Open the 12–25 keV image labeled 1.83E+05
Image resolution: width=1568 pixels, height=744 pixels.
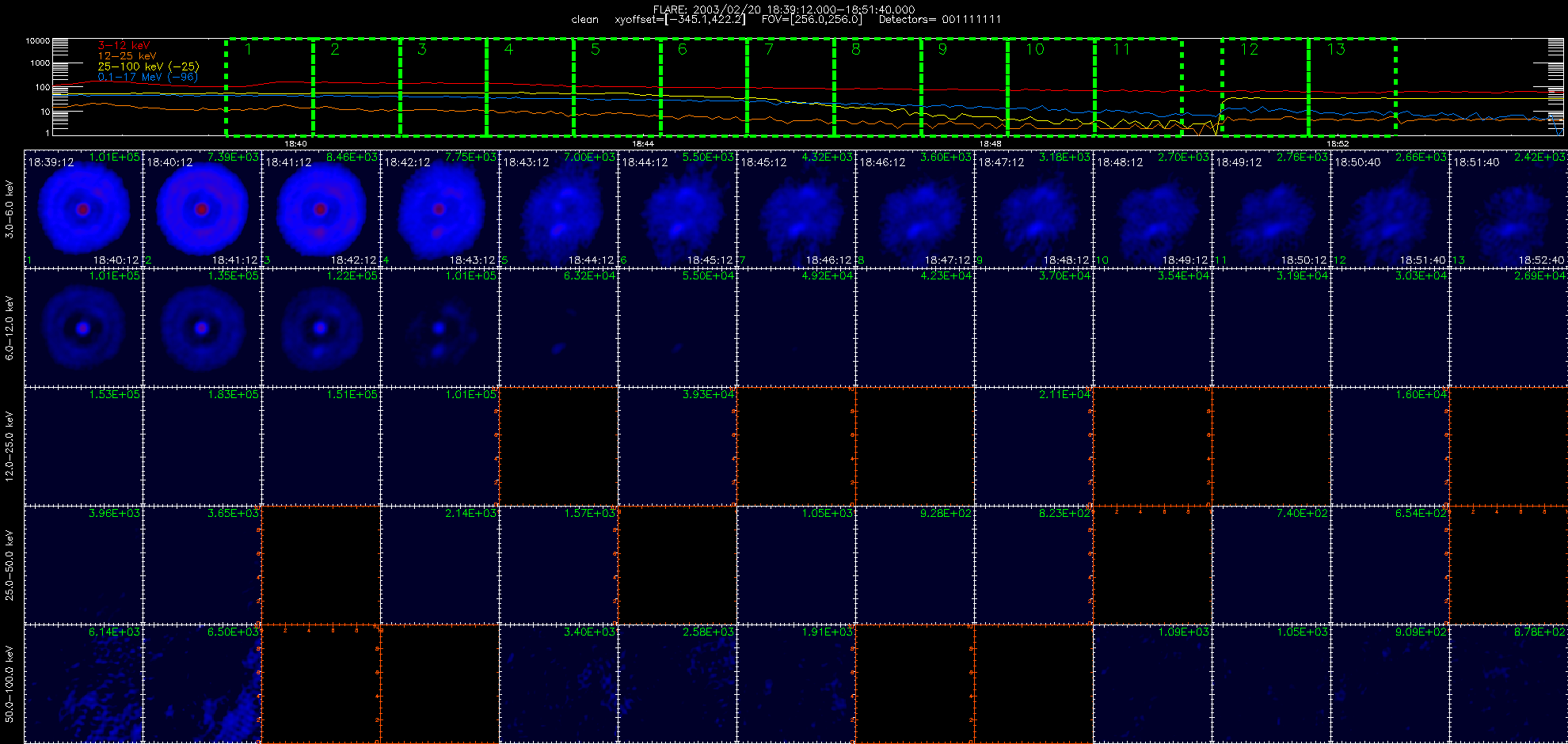click(x=202, y=446)
